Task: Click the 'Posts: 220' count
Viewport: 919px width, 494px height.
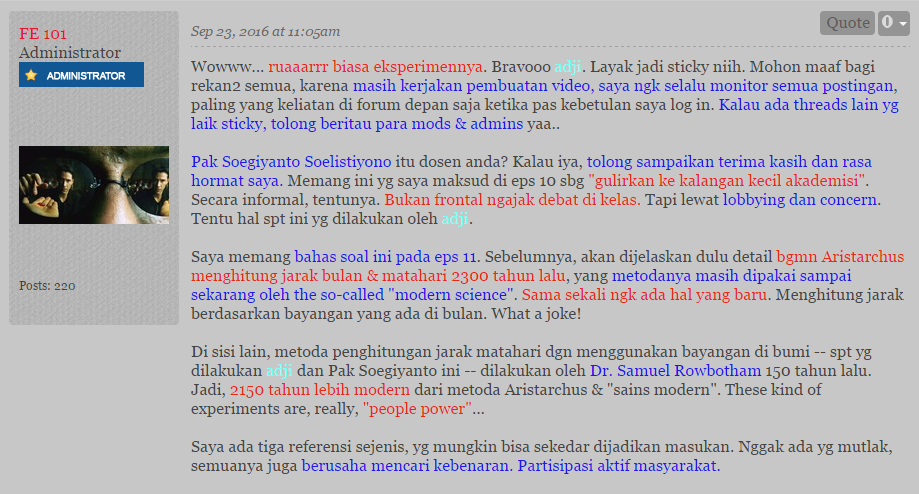Action: point(47,286)
